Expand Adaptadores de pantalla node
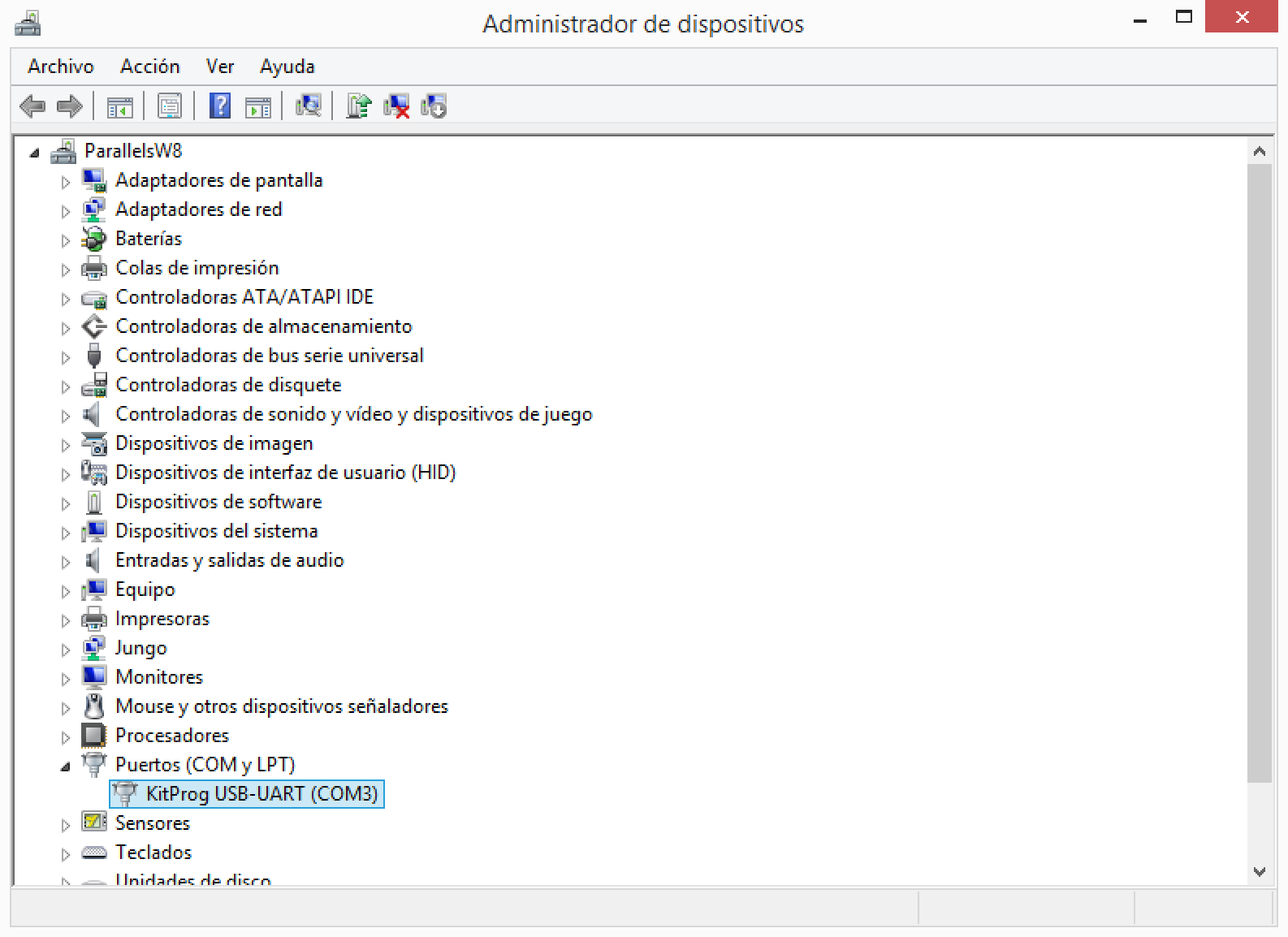The image size is (1288, 937). click(x=66, y=182)
